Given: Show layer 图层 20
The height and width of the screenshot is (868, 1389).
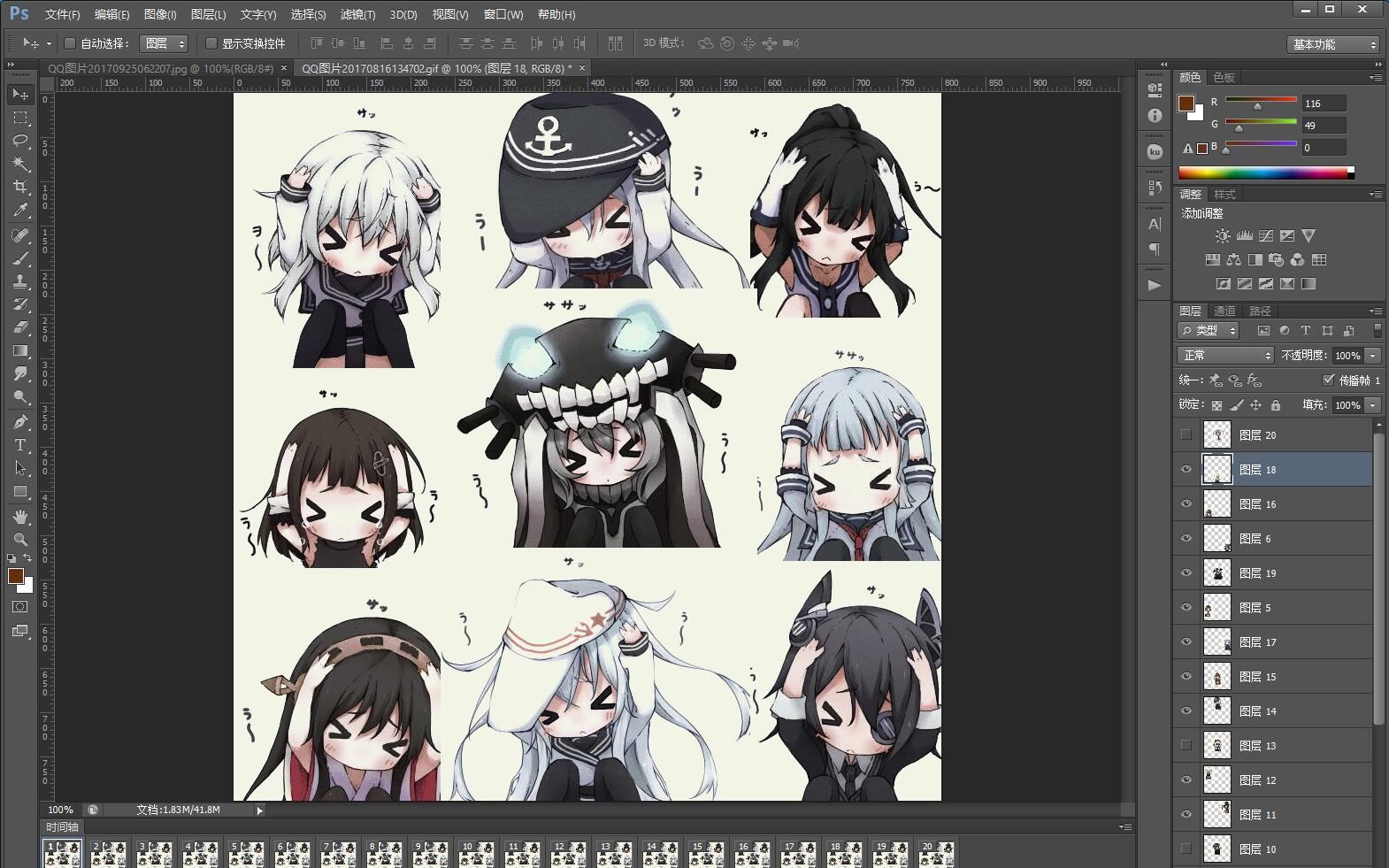Looking at the screenshot, I should pos(1186,434).
